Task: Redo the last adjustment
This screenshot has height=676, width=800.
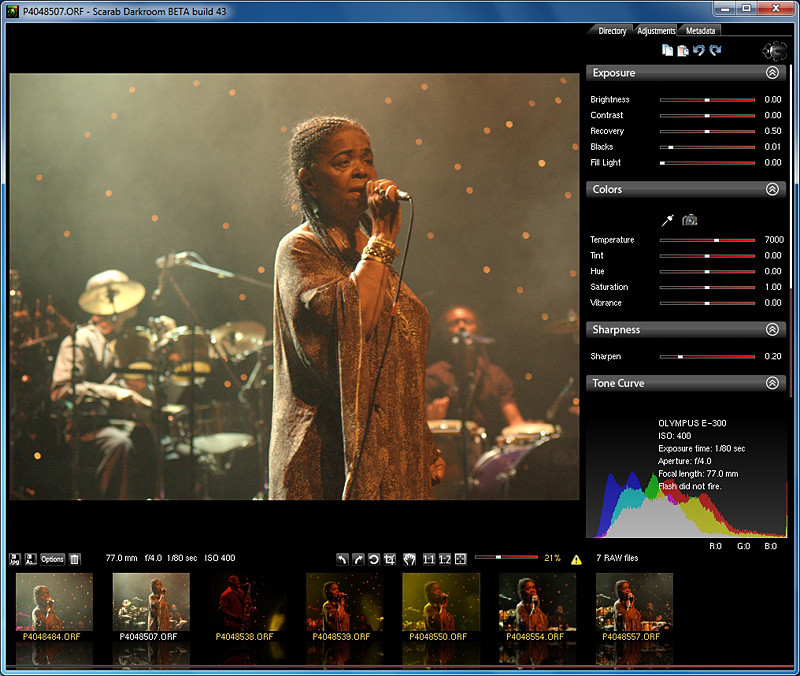Action: click(715, 50)
